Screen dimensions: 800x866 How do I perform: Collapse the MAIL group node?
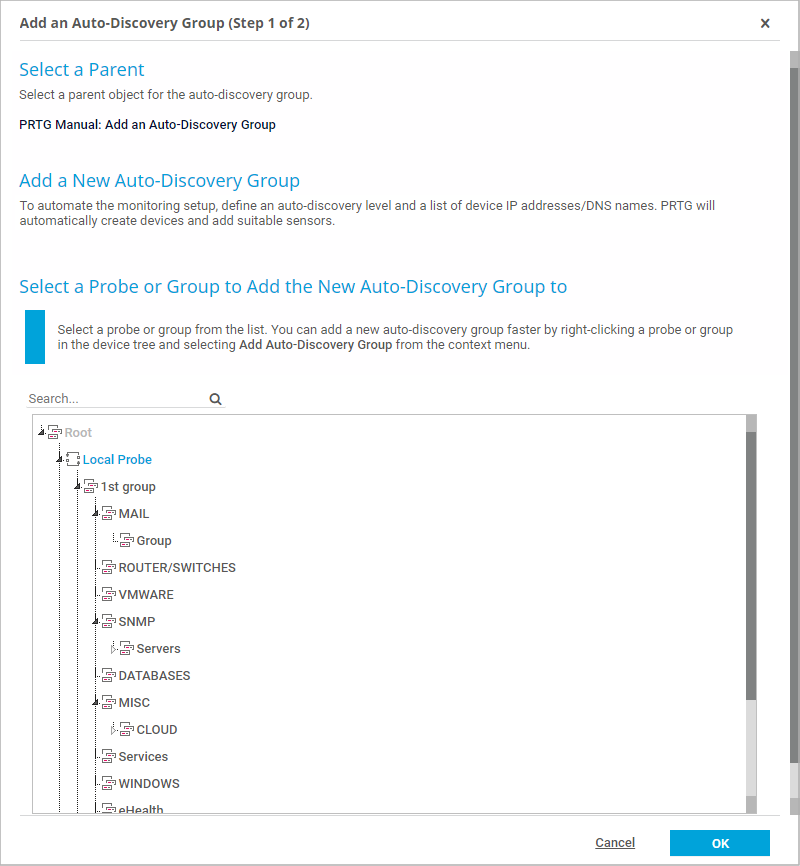click(96, 514)
